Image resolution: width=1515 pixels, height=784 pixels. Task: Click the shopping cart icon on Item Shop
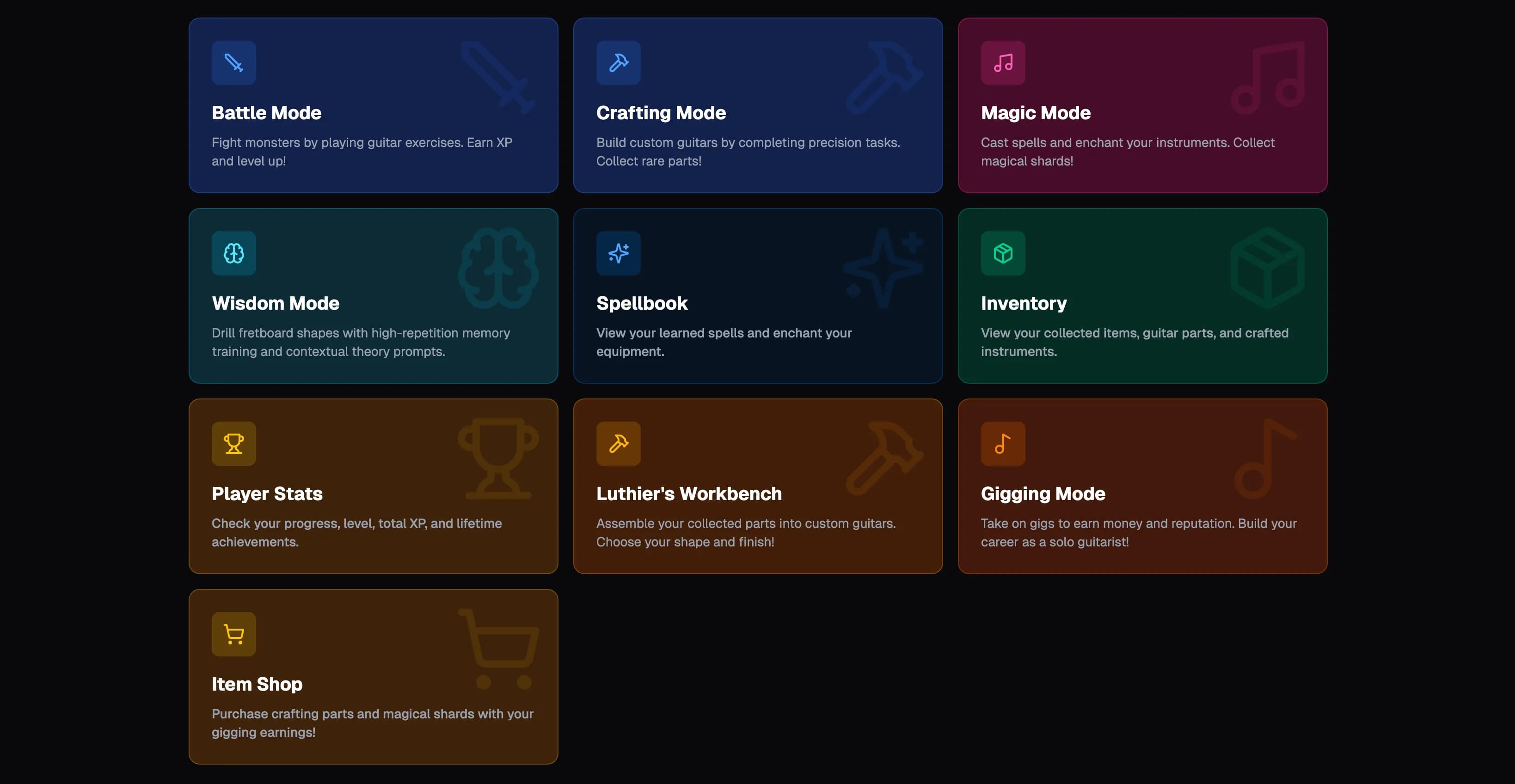click(x=233, y=635)
